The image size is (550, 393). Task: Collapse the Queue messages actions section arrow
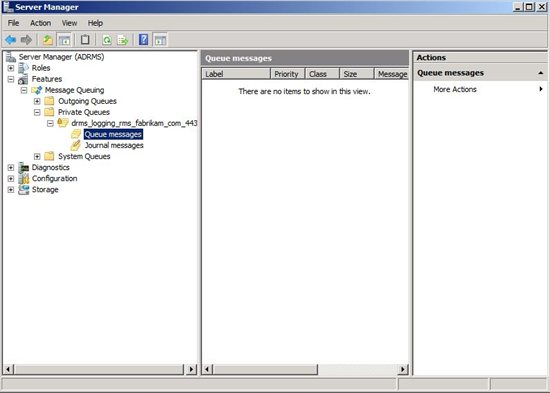tap(541, 73)
